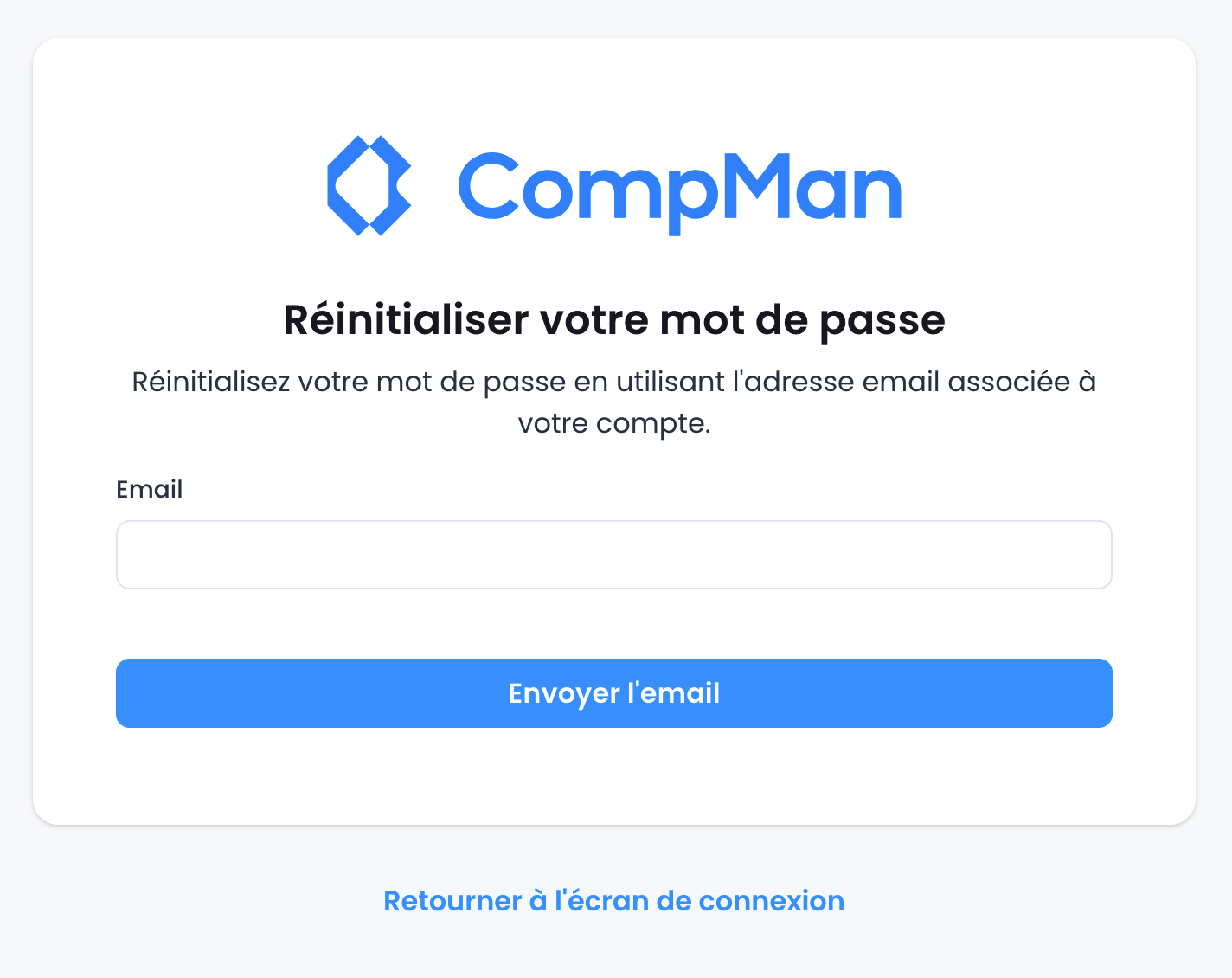Click the CompMan diamond logo icon
Image resolution: width=1232 pixels, height=978 pixels.
[x=369, y=185]
